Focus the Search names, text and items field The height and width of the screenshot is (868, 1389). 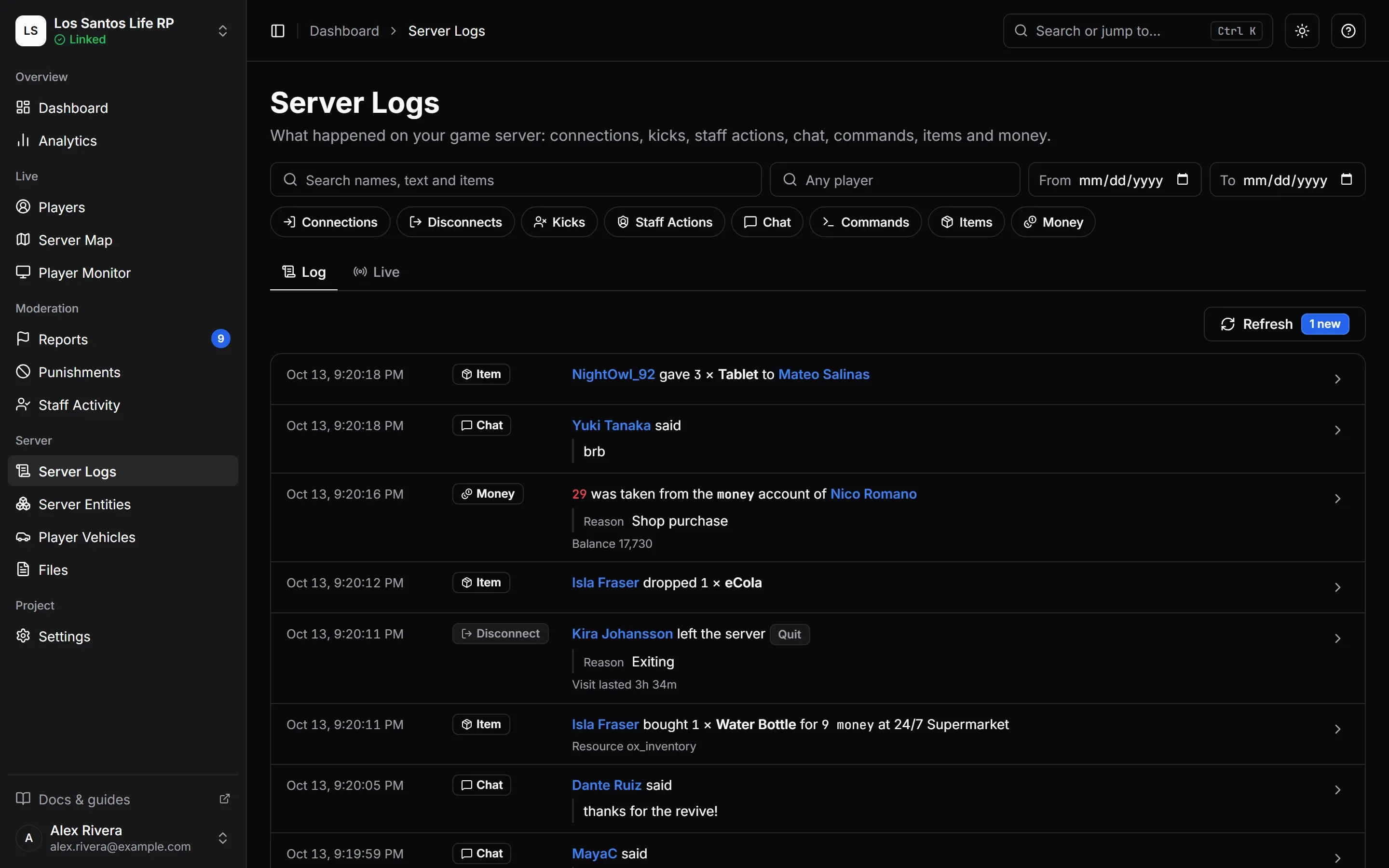coord(516,180)
